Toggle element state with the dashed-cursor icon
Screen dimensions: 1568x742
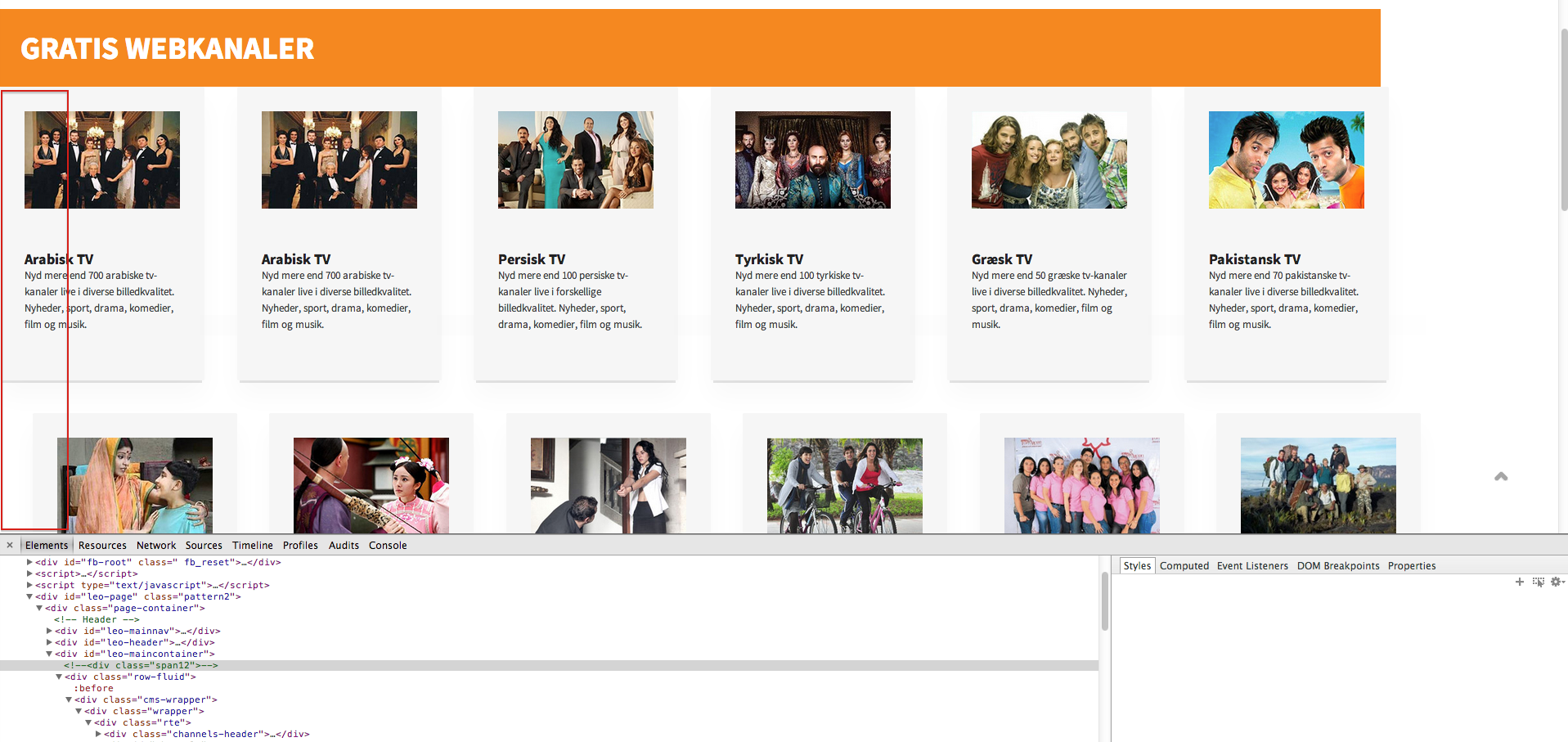[1539, 582]
